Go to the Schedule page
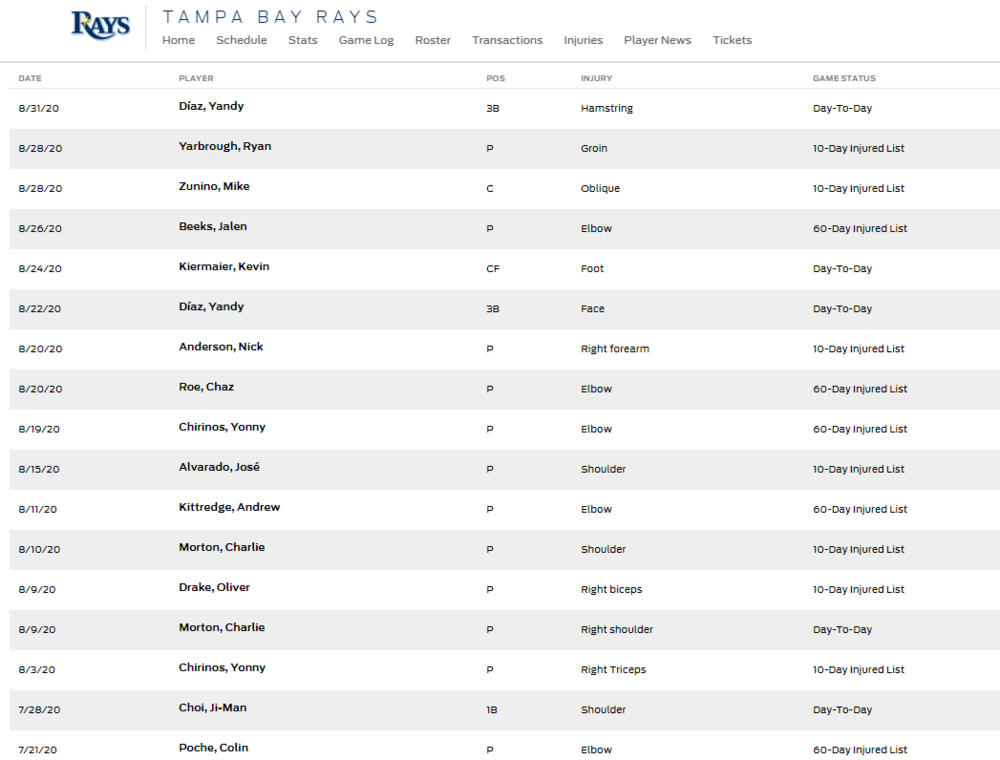 pos(241,40)
